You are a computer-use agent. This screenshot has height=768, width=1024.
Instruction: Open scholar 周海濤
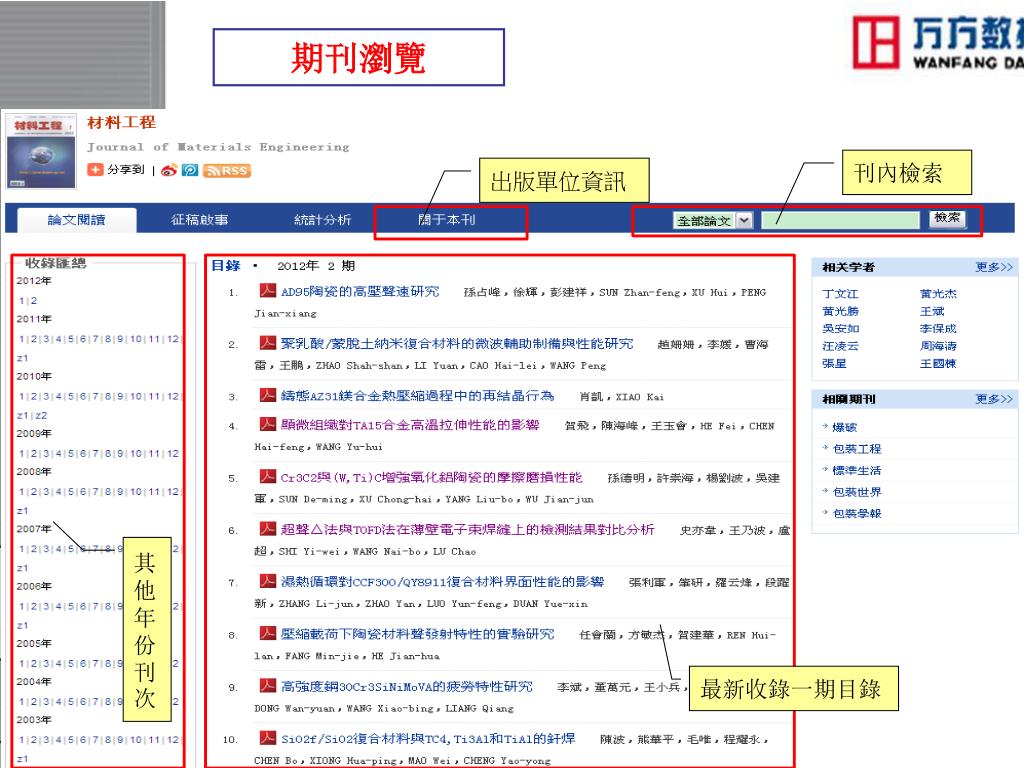coord(938,346)
